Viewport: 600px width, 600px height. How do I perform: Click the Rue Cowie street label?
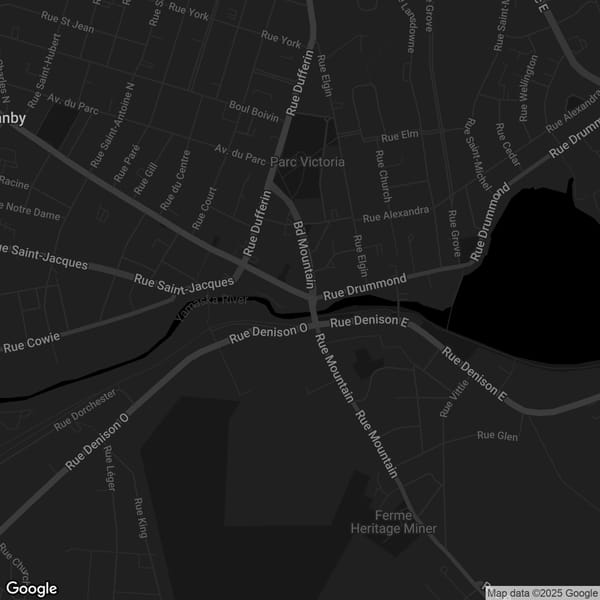[x=32, y=343]
